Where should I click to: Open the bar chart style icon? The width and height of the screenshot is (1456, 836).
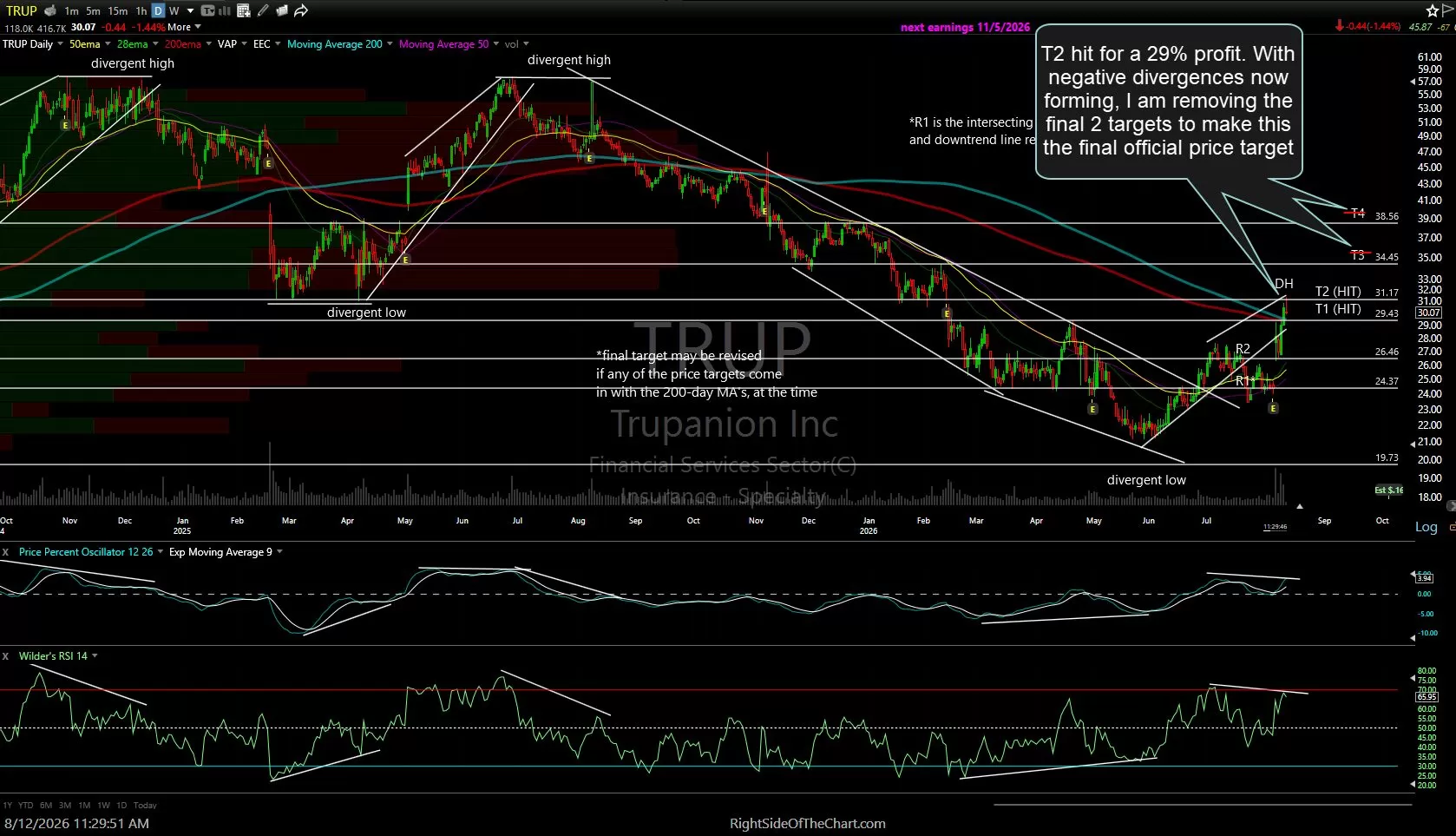[x=225, y=10]
